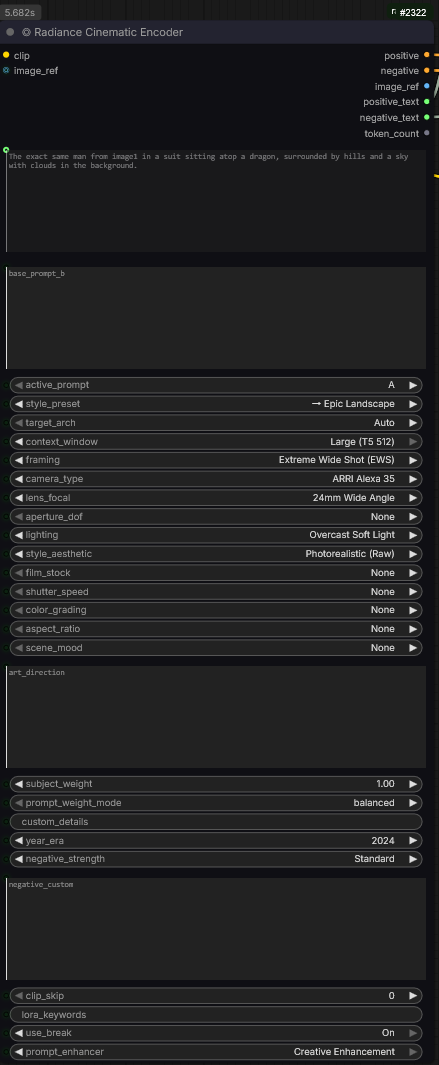Click the custom_details text field
This screenshot has height=1065, width=439.
(x=216, y=822)
